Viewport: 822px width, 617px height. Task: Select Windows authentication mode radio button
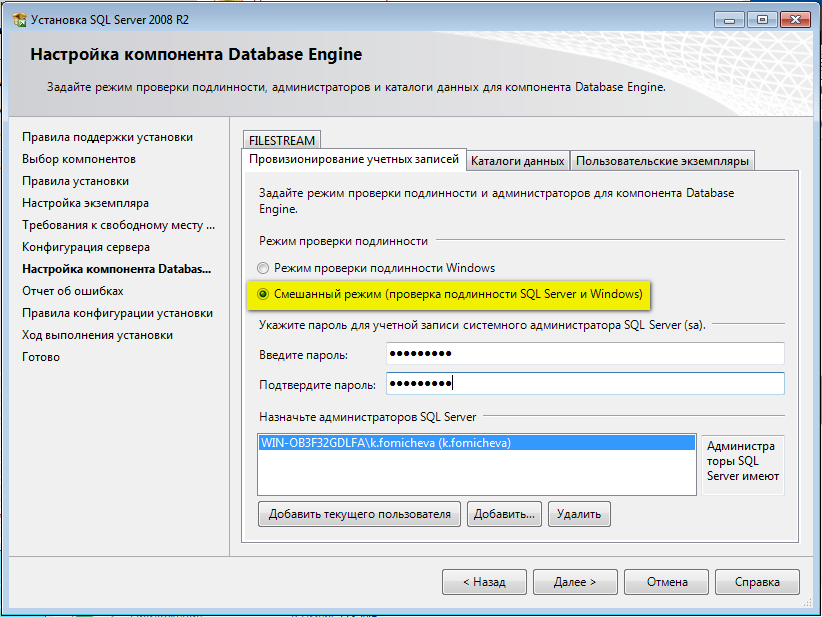(x=263, y=268)
